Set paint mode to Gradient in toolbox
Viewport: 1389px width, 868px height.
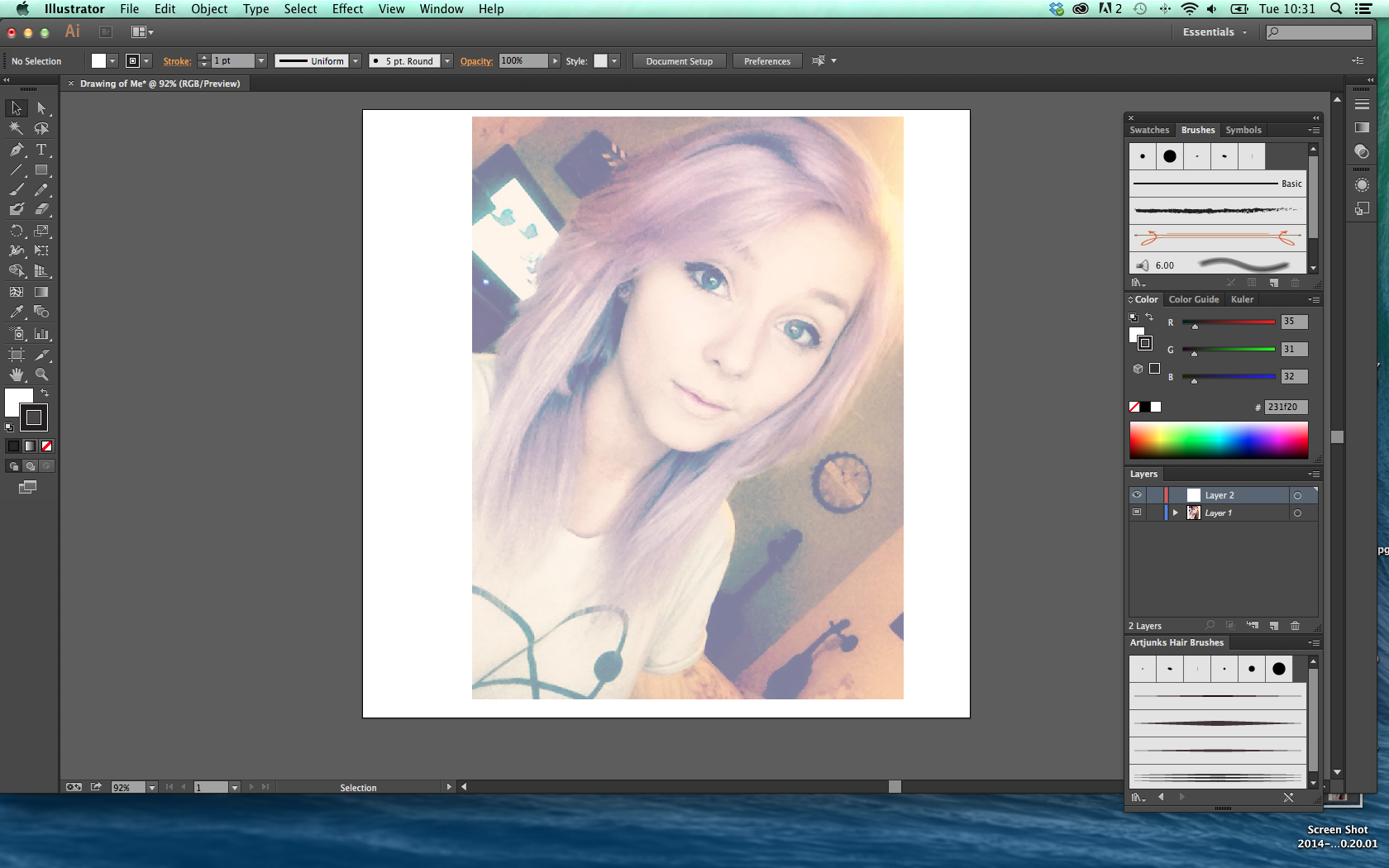30,446
